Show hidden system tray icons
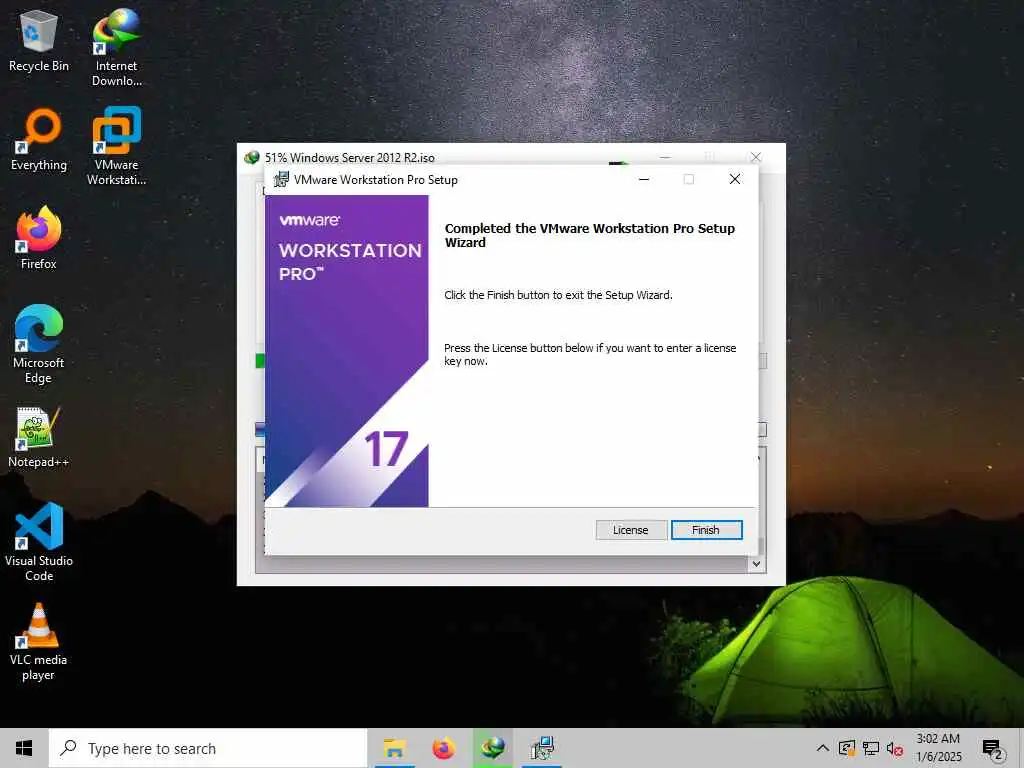The height and width of the screenshot is (768, 1024). 823,748
